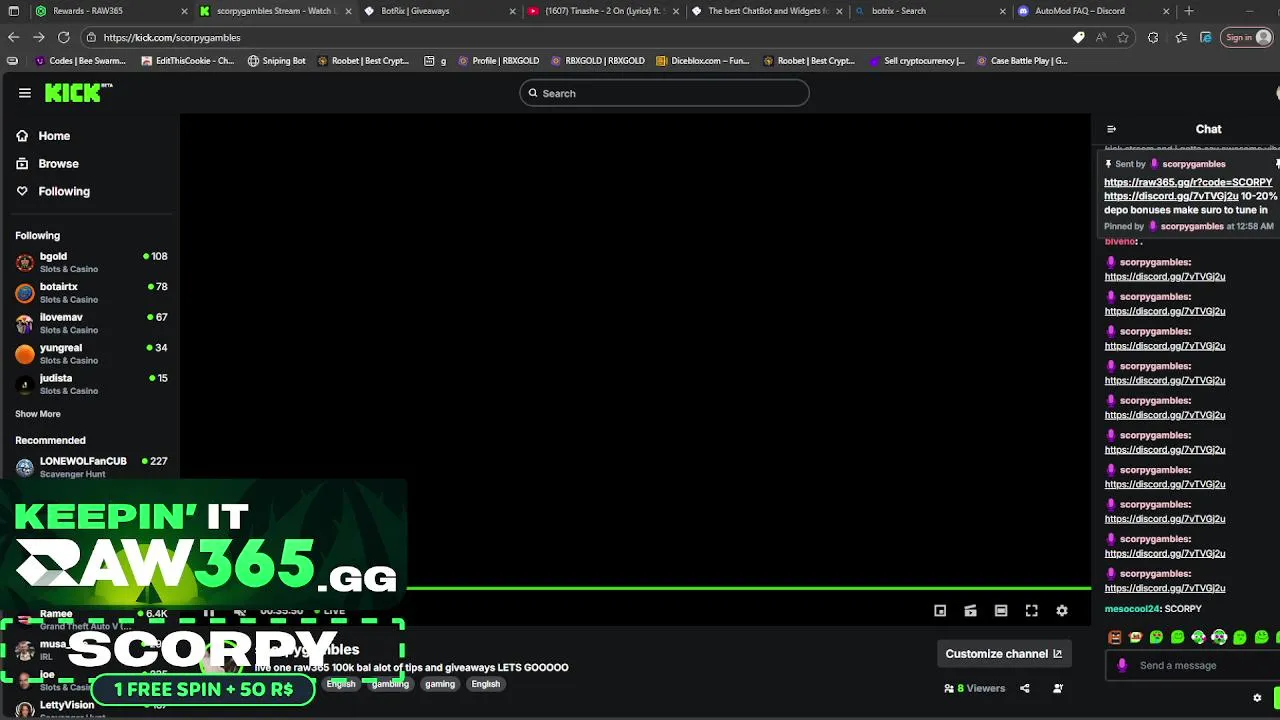Viewport: 1280px width, 720px height.
Task: Click the 8 Viewers count
Action: [975, 688]
